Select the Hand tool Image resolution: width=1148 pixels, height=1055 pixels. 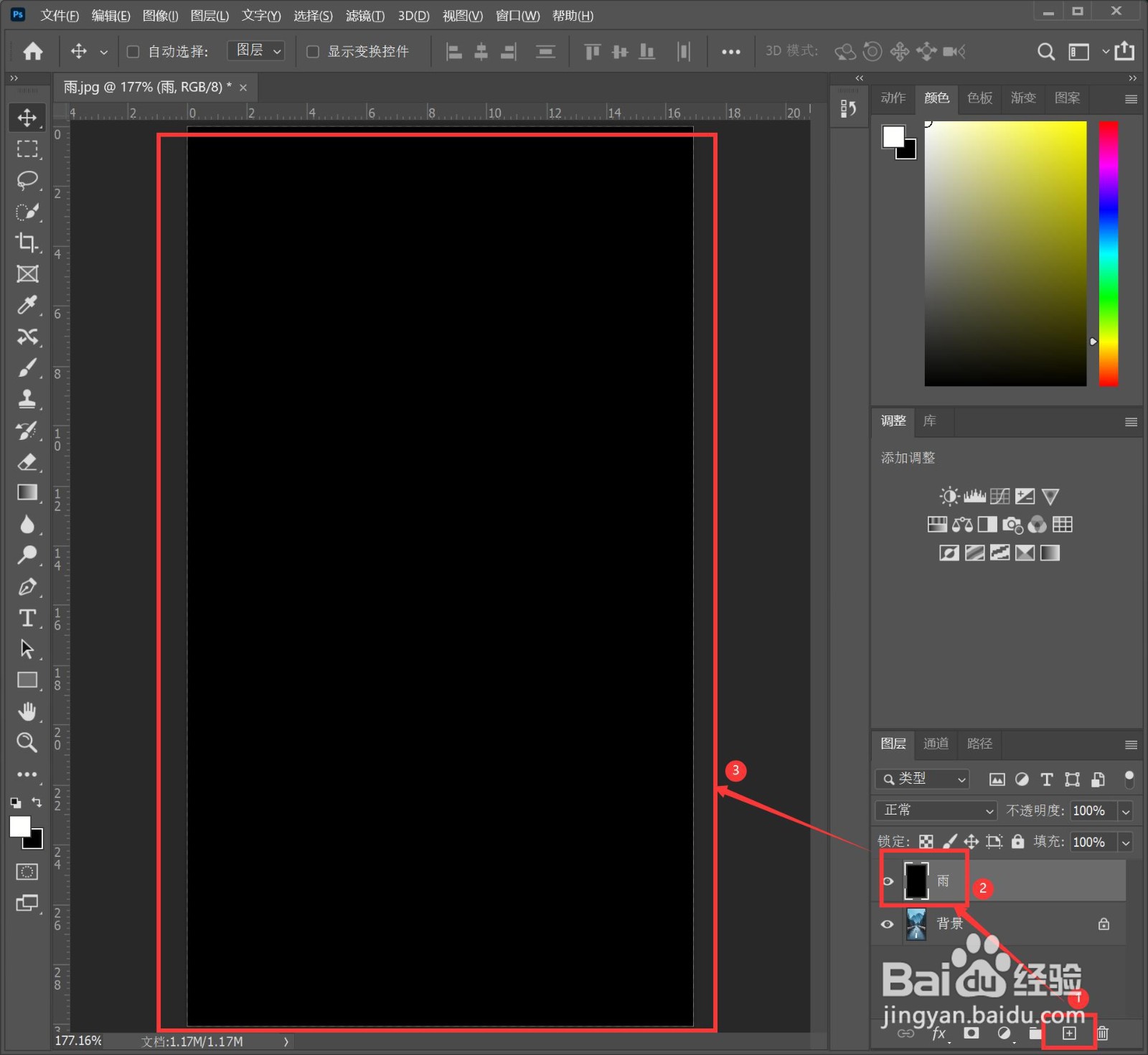tap(27, 711)
